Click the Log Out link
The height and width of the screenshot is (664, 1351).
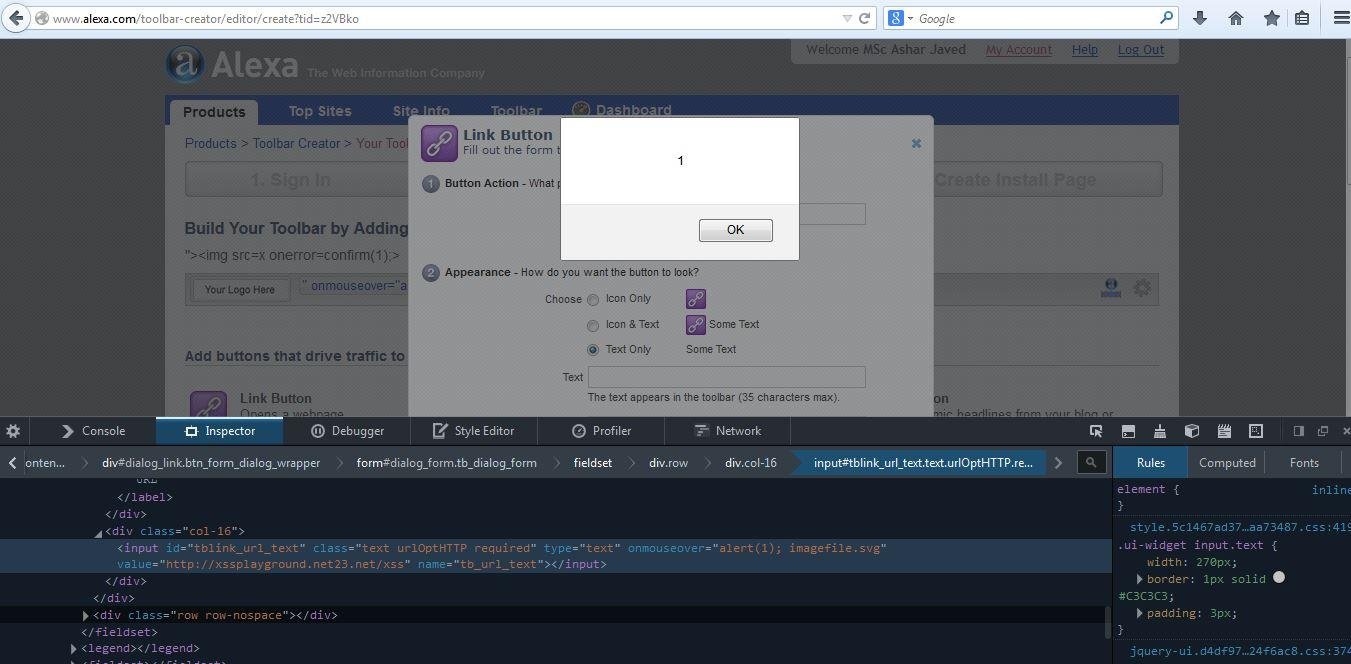point(1141,50)
